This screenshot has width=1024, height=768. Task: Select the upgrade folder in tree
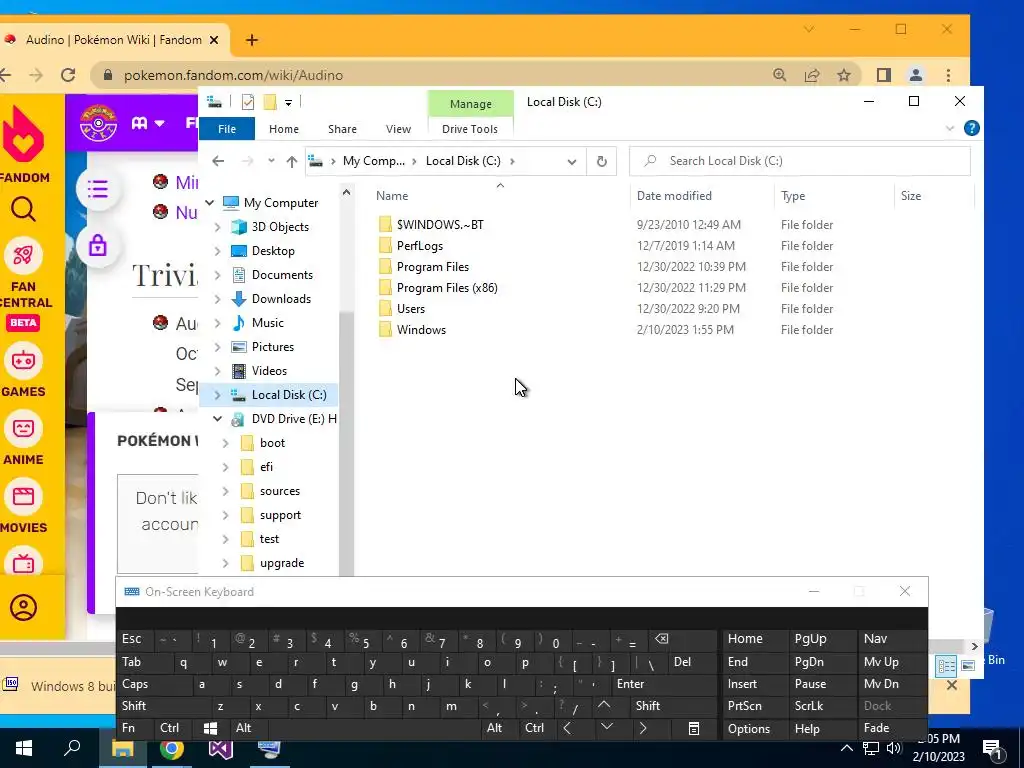point(281,563)
